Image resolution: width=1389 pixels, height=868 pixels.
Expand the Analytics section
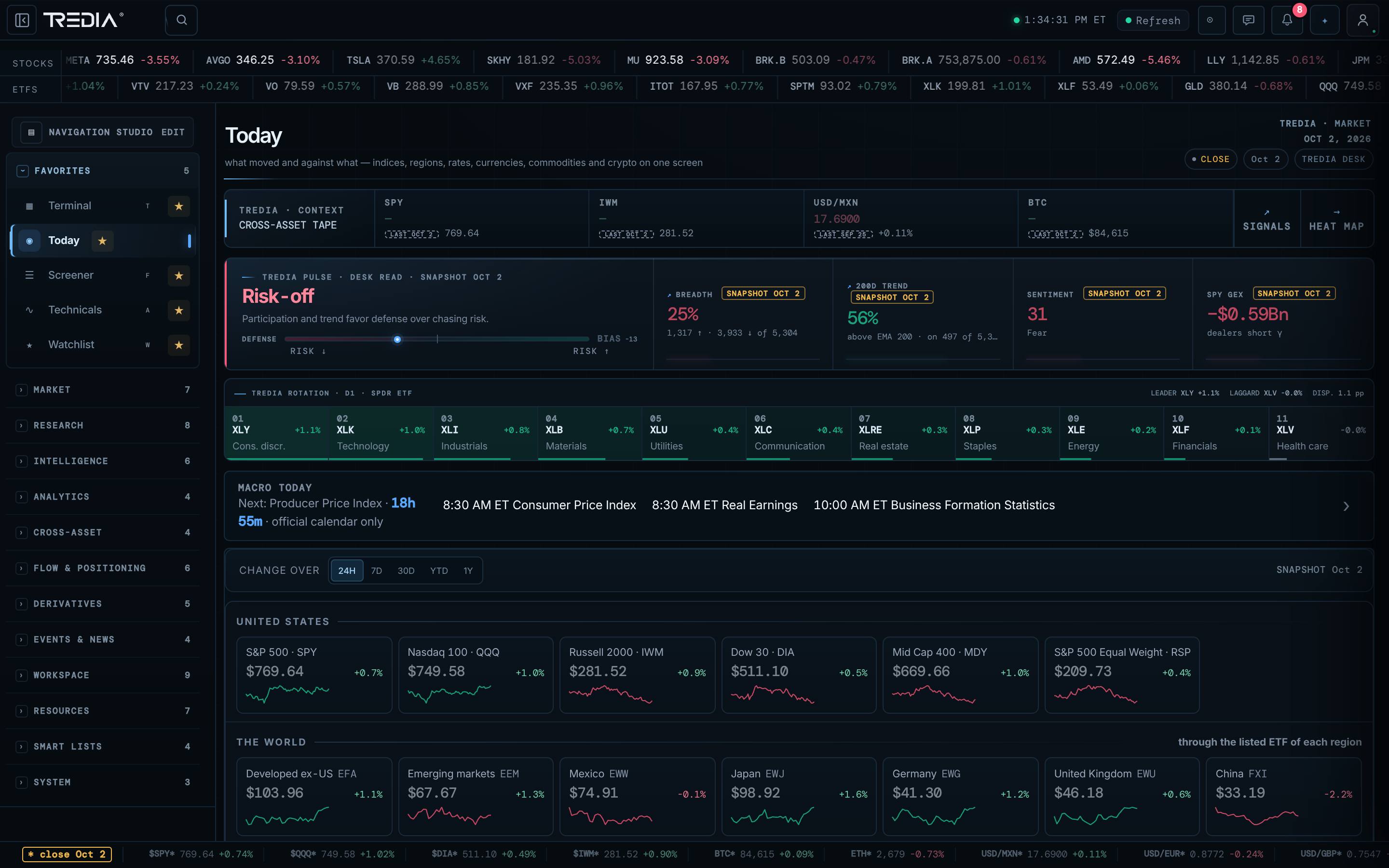pos(21,497)
